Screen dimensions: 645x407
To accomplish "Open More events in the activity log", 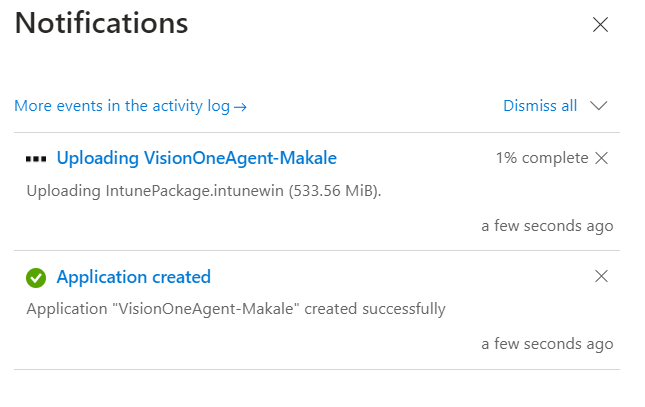I will coord(130,106).
